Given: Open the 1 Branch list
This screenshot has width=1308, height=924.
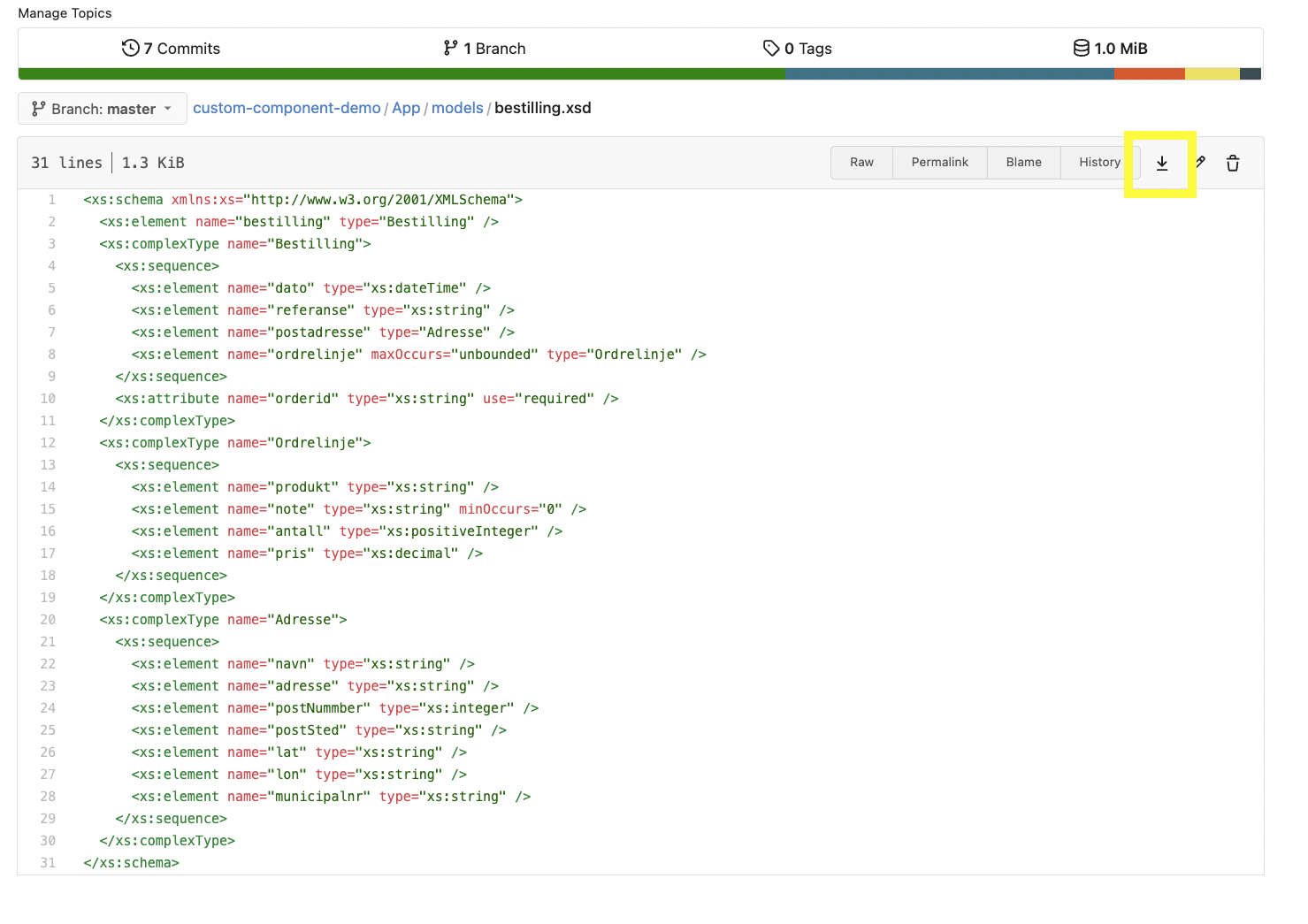Looking at the screenshot, I should click(x=485, y=49).
